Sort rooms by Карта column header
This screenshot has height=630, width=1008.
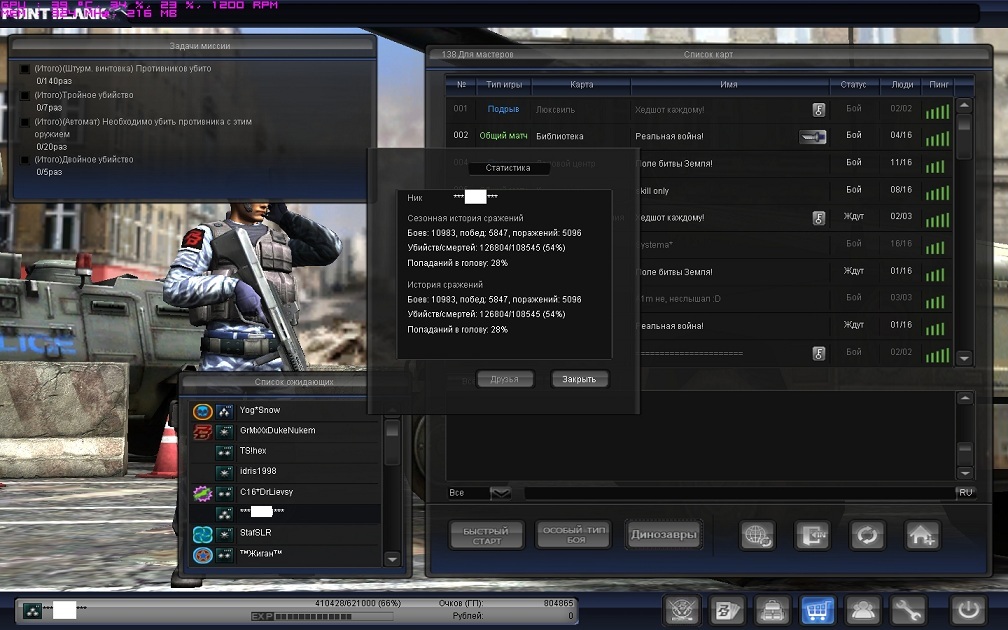point(581,85)
